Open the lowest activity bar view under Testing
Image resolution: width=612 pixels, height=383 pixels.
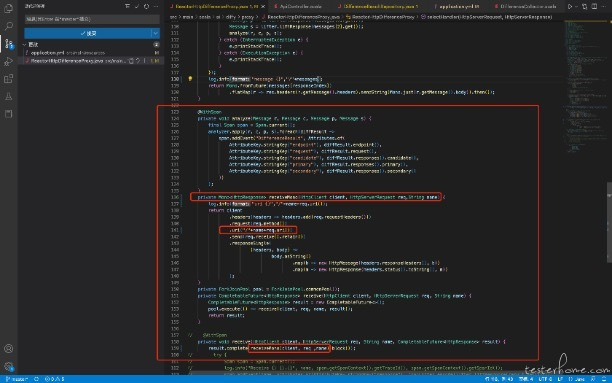8,114
